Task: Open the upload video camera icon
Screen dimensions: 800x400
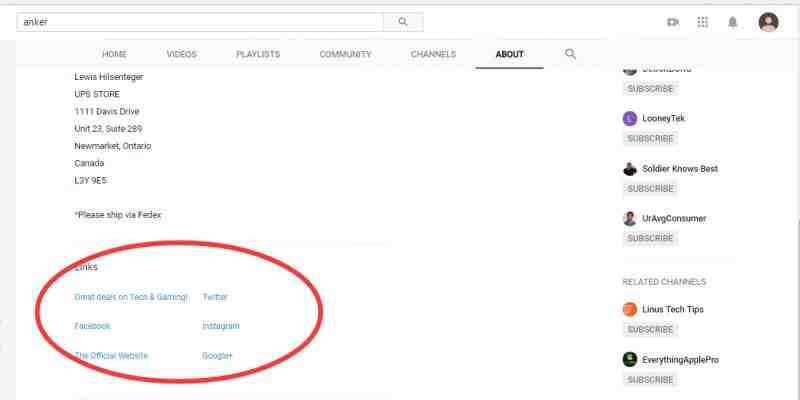Action: pos(673,22)
